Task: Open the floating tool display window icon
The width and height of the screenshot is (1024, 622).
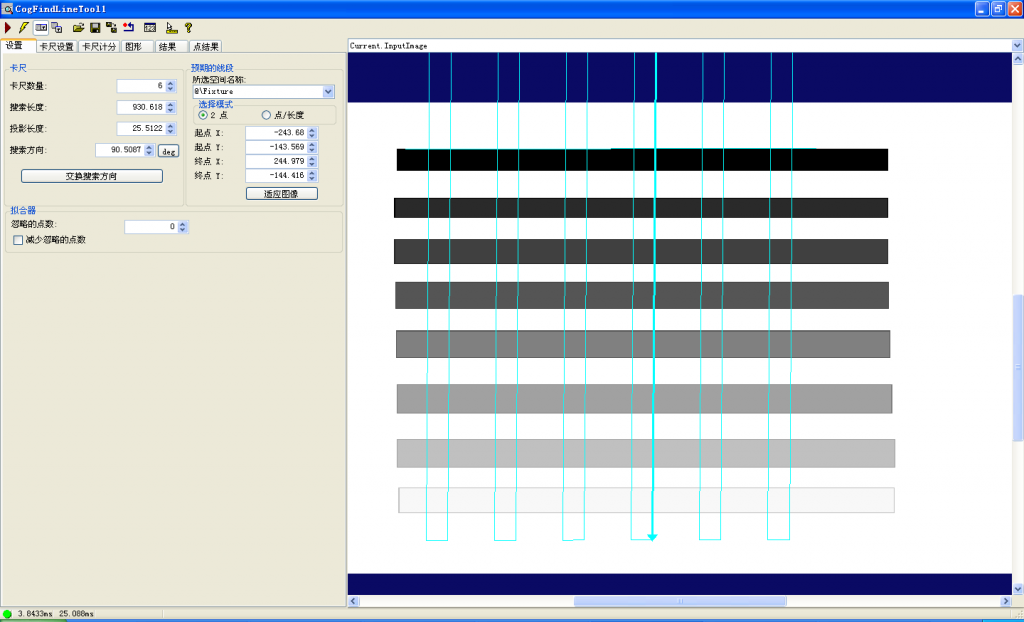Action: click(57, 27)
